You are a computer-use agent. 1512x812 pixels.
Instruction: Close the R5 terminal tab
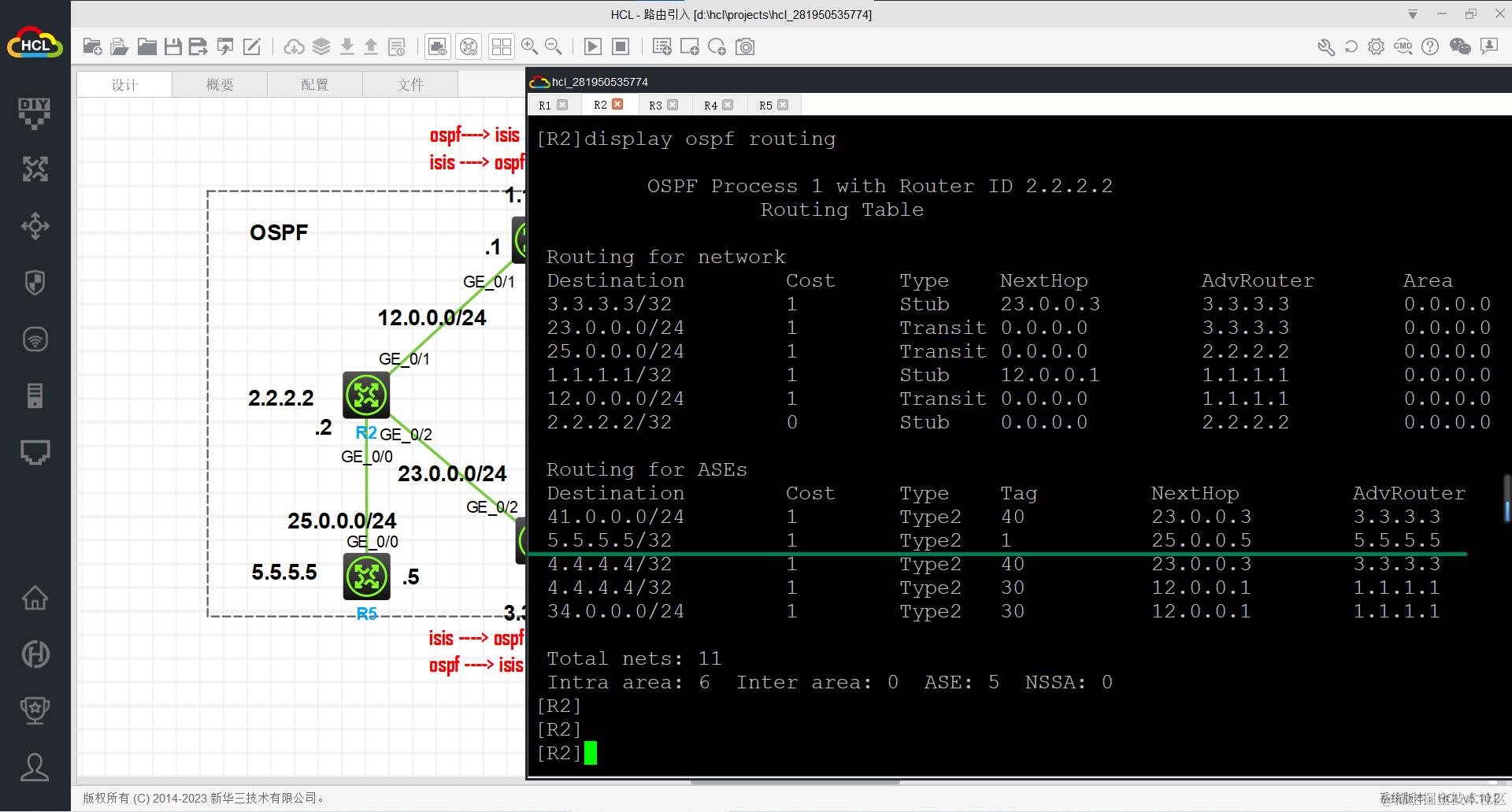[783, 104]
